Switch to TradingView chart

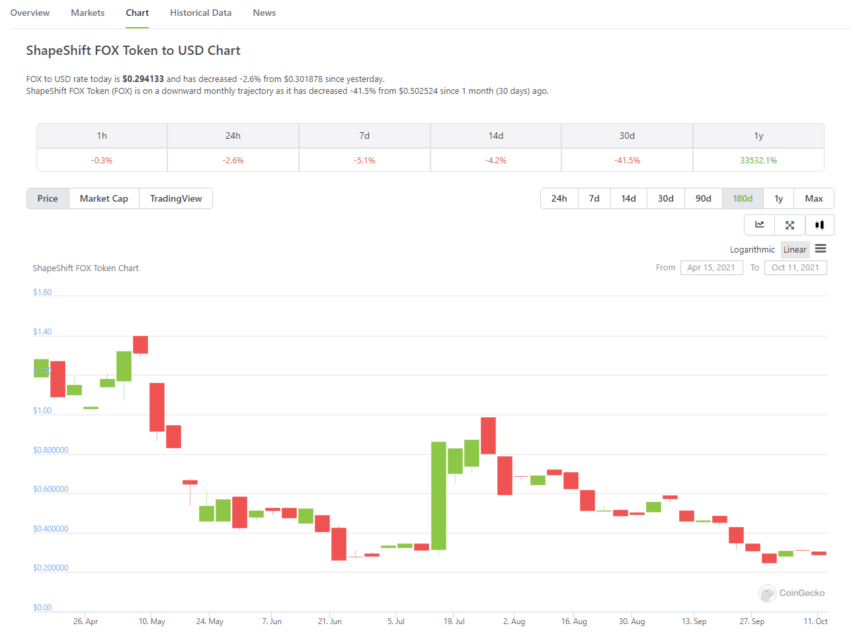[176, 199]
